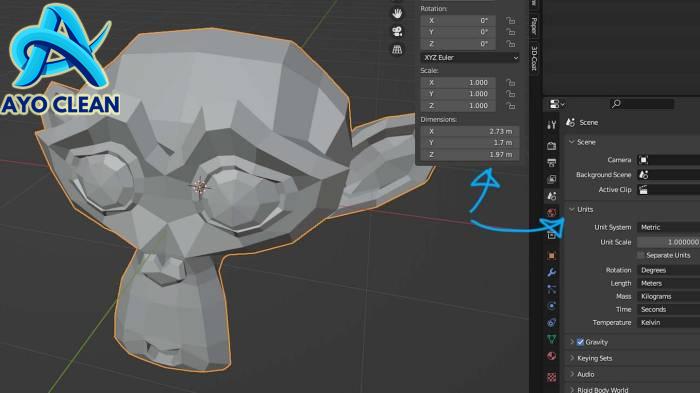The width and height of the screenshot is (700, 393).
Task: Click the Active Clip clapperboard icon
Action: click(x=643, y=190)
